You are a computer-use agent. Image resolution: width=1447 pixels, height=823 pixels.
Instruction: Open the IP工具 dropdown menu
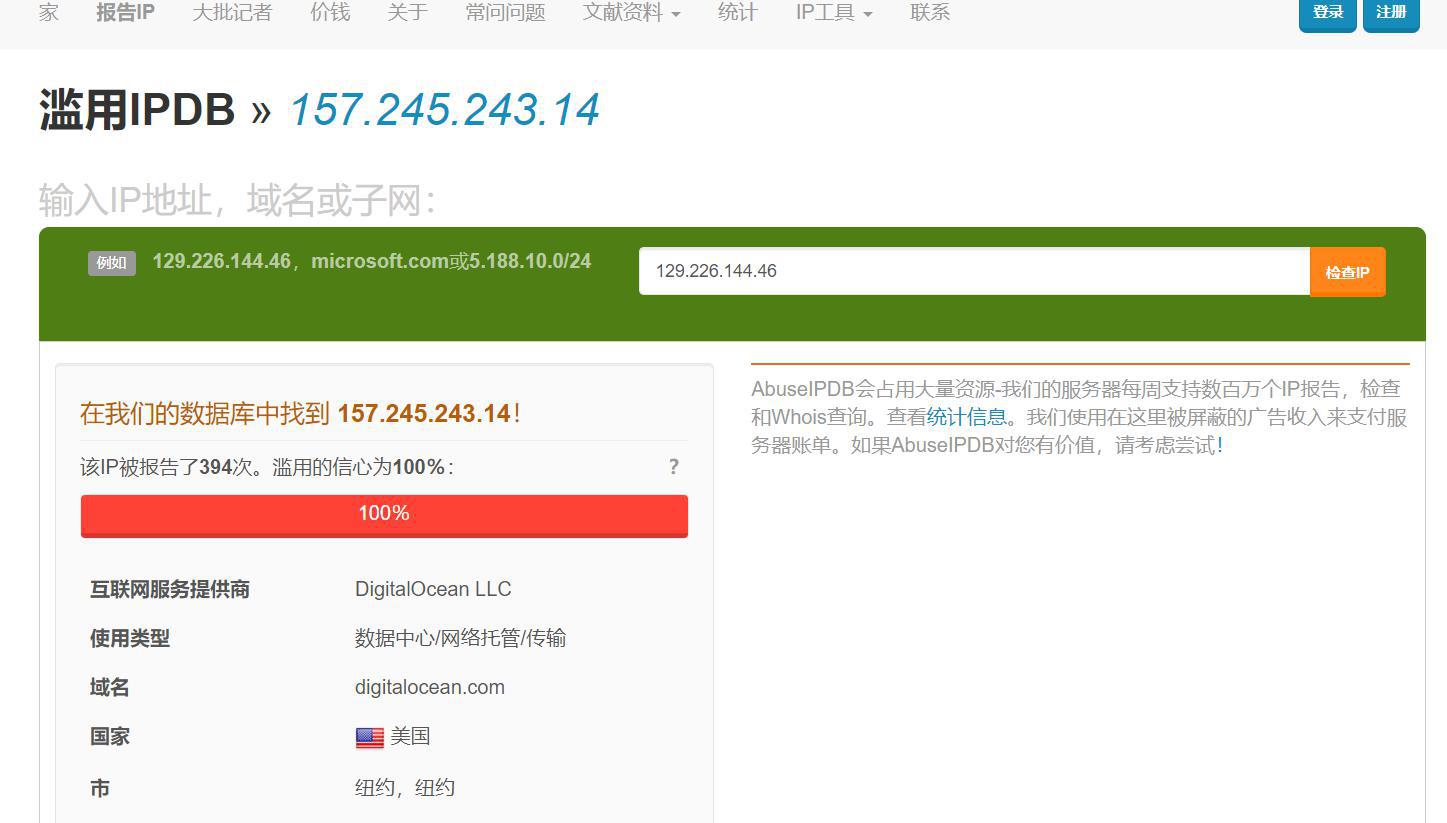[833, 13]
